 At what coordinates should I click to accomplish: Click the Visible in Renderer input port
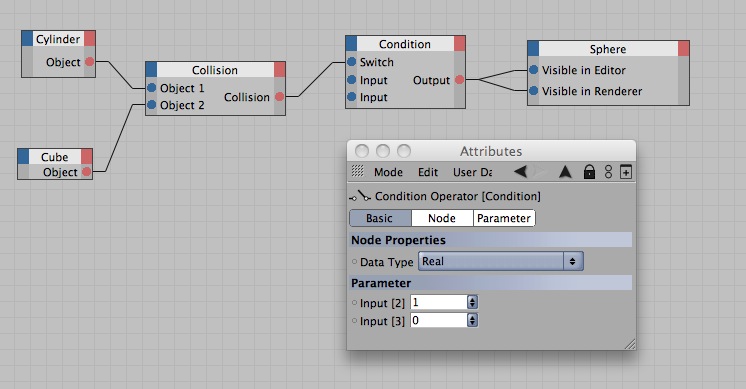pyautogui.click(x=534, y=90)
